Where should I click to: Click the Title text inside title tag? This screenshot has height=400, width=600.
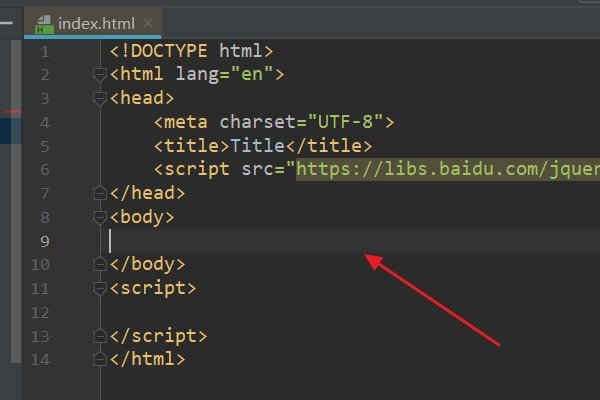pos(258,146)
